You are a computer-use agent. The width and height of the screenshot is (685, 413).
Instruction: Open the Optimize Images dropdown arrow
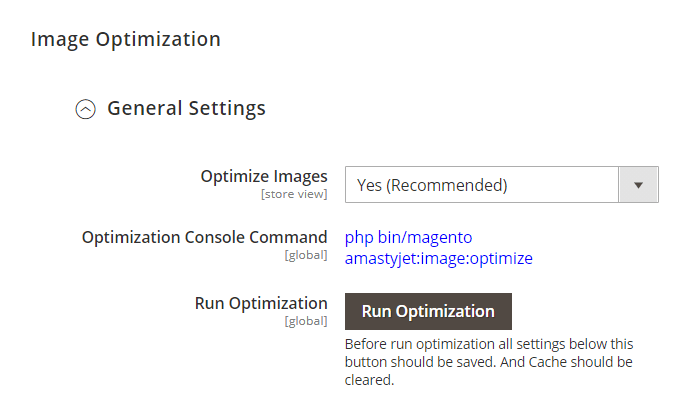click(x=639, y=185)
